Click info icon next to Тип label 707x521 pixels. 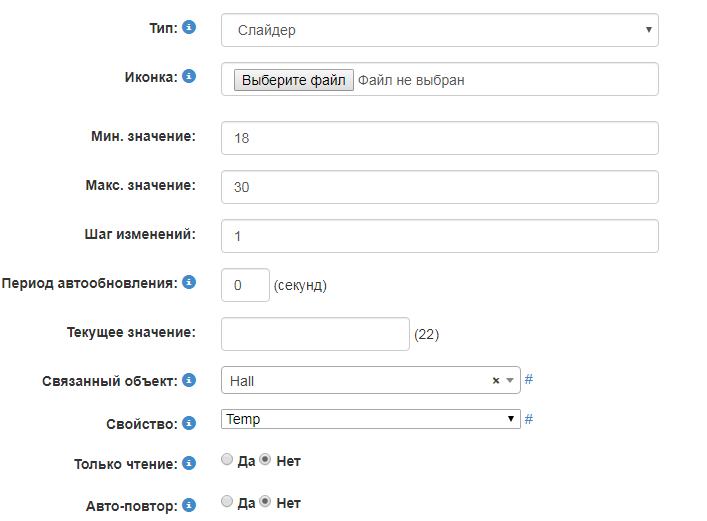pos(189,28)
